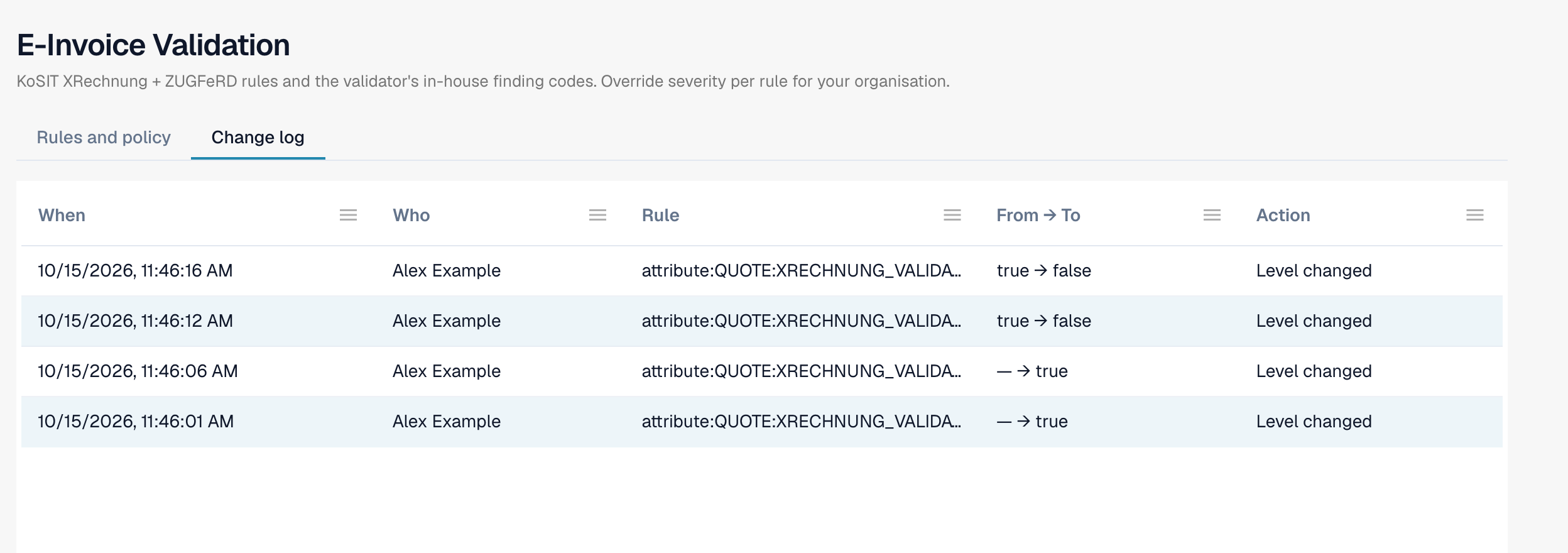
Task: Click Level changed in the 11:46:16 row
Action: click(1314, 271)
